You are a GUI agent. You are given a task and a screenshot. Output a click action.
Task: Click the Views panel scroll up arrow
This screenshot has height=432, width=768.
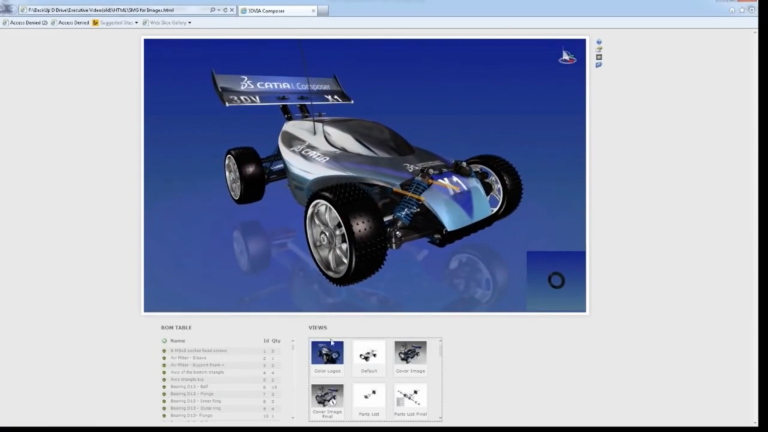(440, 341)
